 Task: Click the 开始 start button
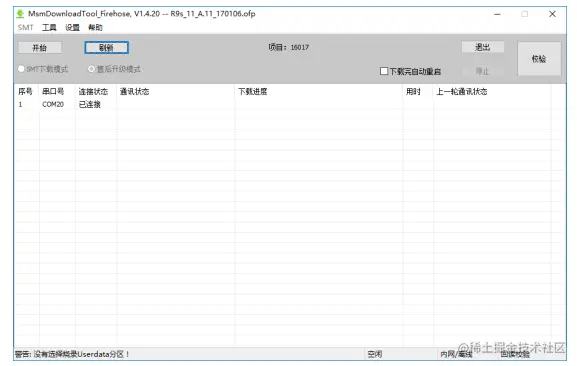tap(40, 47)
